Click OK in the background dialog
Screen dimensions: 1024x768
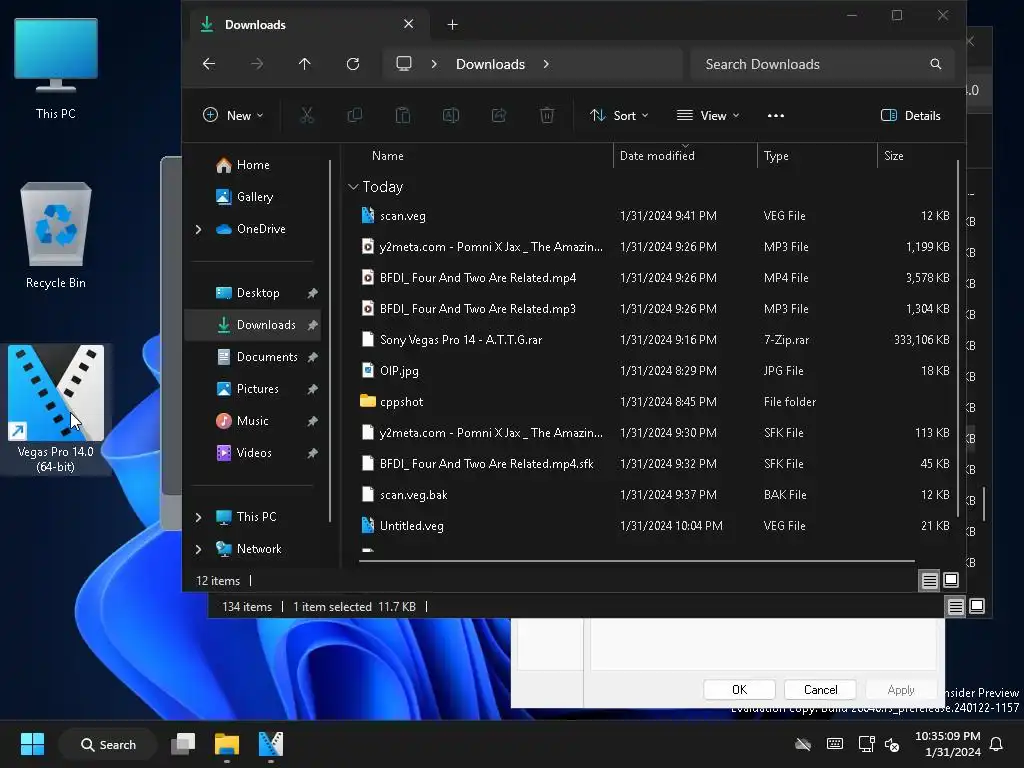[x=739, y=690]
